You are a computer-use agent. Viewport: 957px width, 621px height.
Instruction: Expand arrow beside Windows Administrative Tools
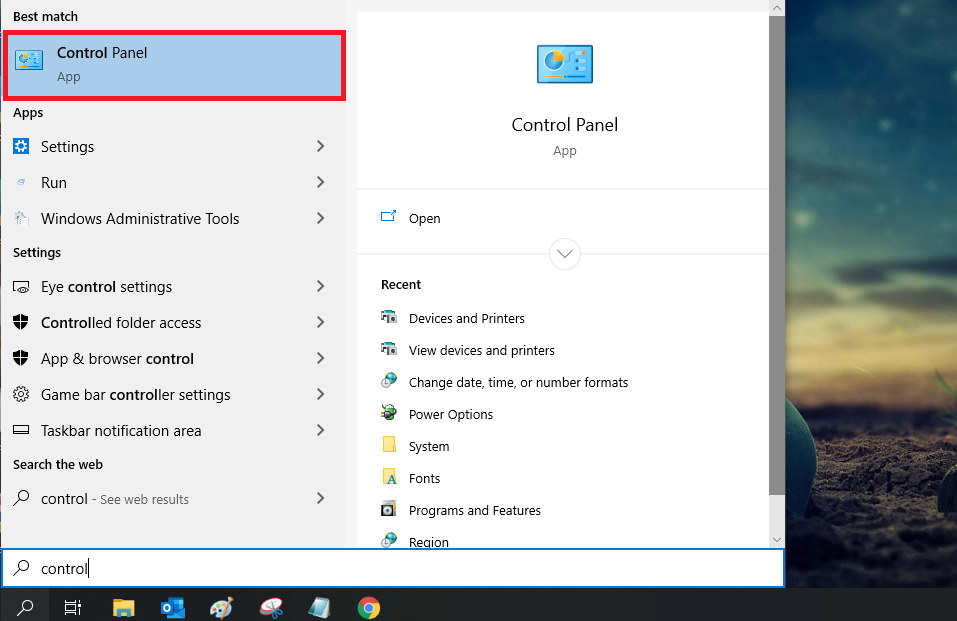320,219
